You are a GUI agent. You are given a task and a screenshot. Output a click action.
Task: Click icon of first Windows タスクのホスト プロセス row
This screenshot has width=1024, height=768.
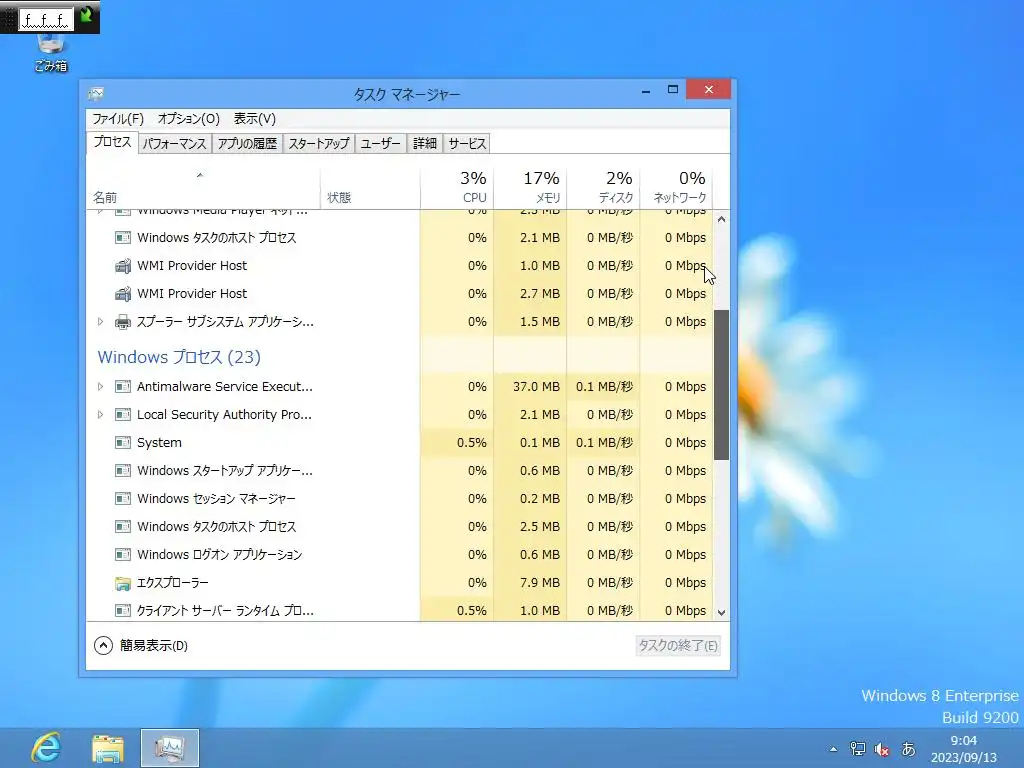(122, 238)
